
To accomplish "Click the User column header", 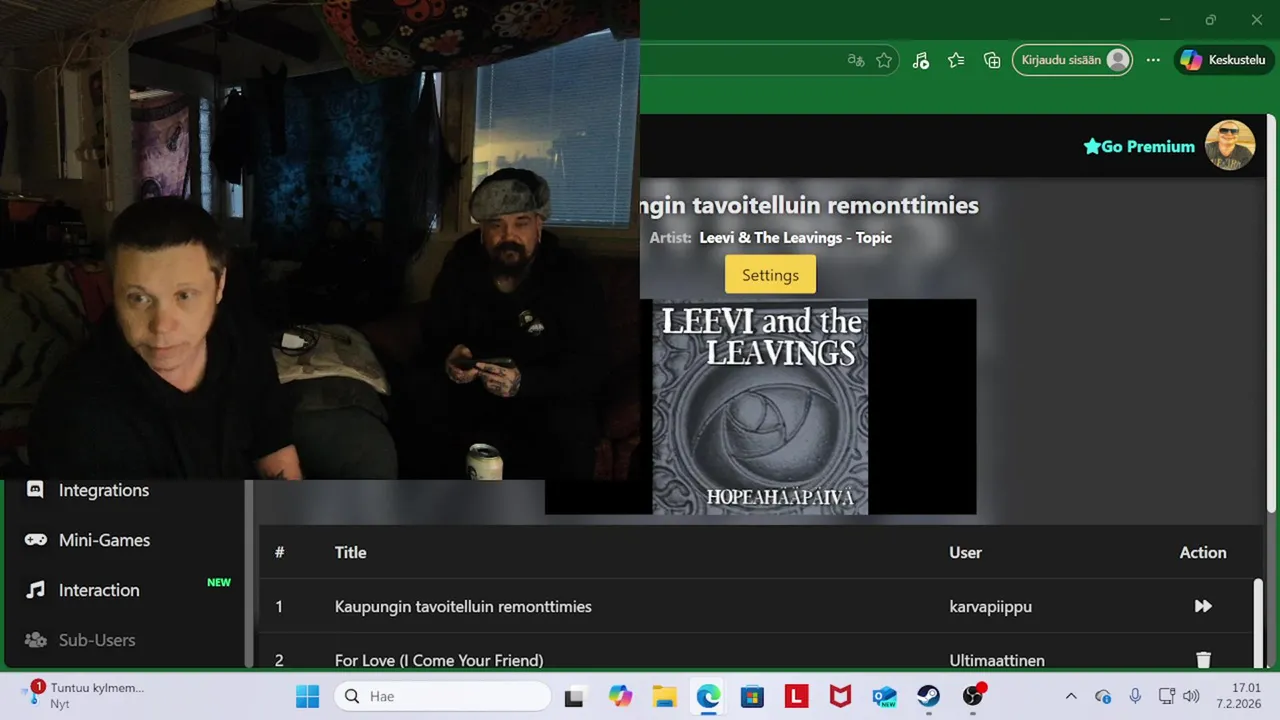I will 965,552.
